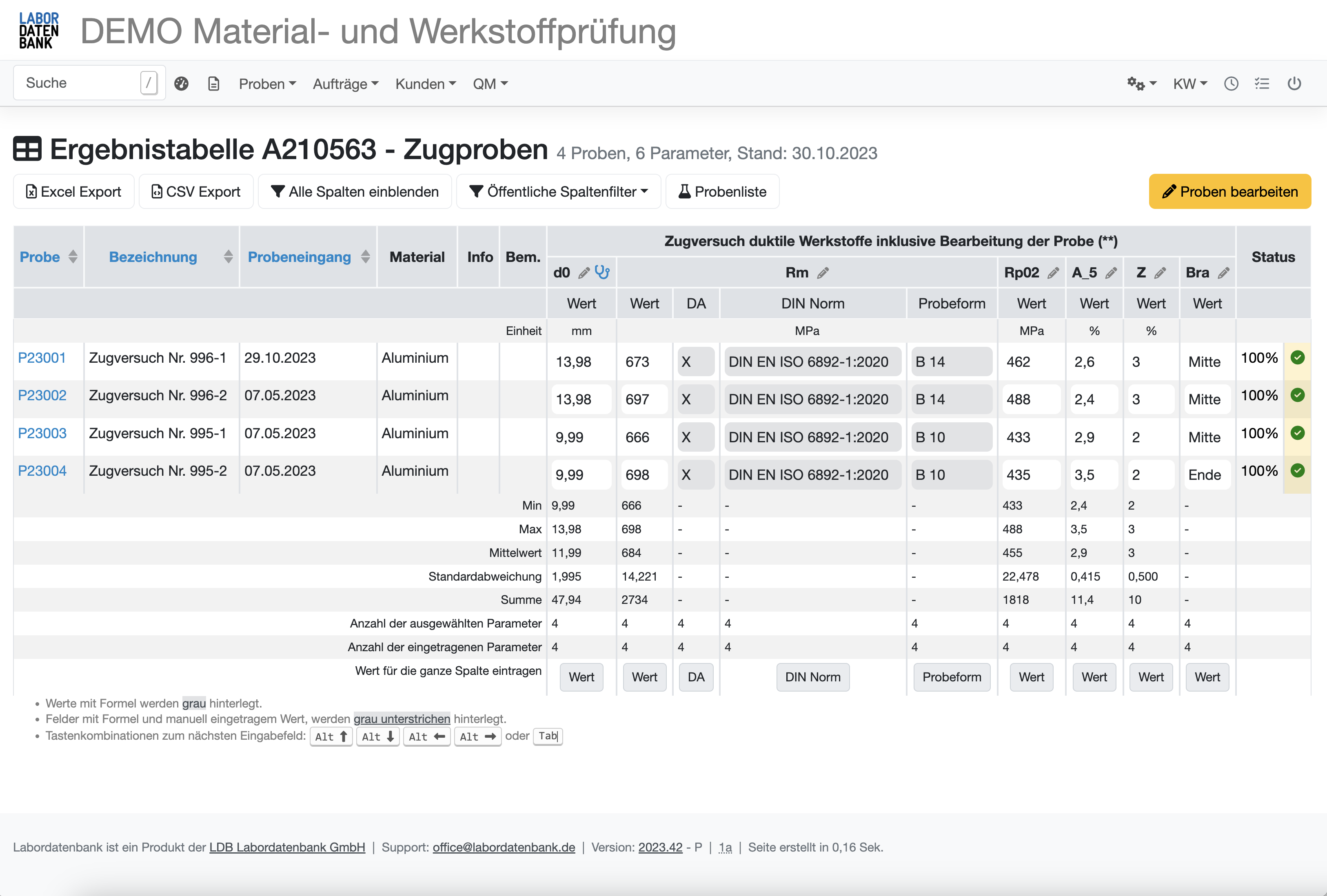Select the clock history icon
Image resolution: width=1327 pixels, height=896 pixels.
pyautogui.click(x=1231, y=83)
